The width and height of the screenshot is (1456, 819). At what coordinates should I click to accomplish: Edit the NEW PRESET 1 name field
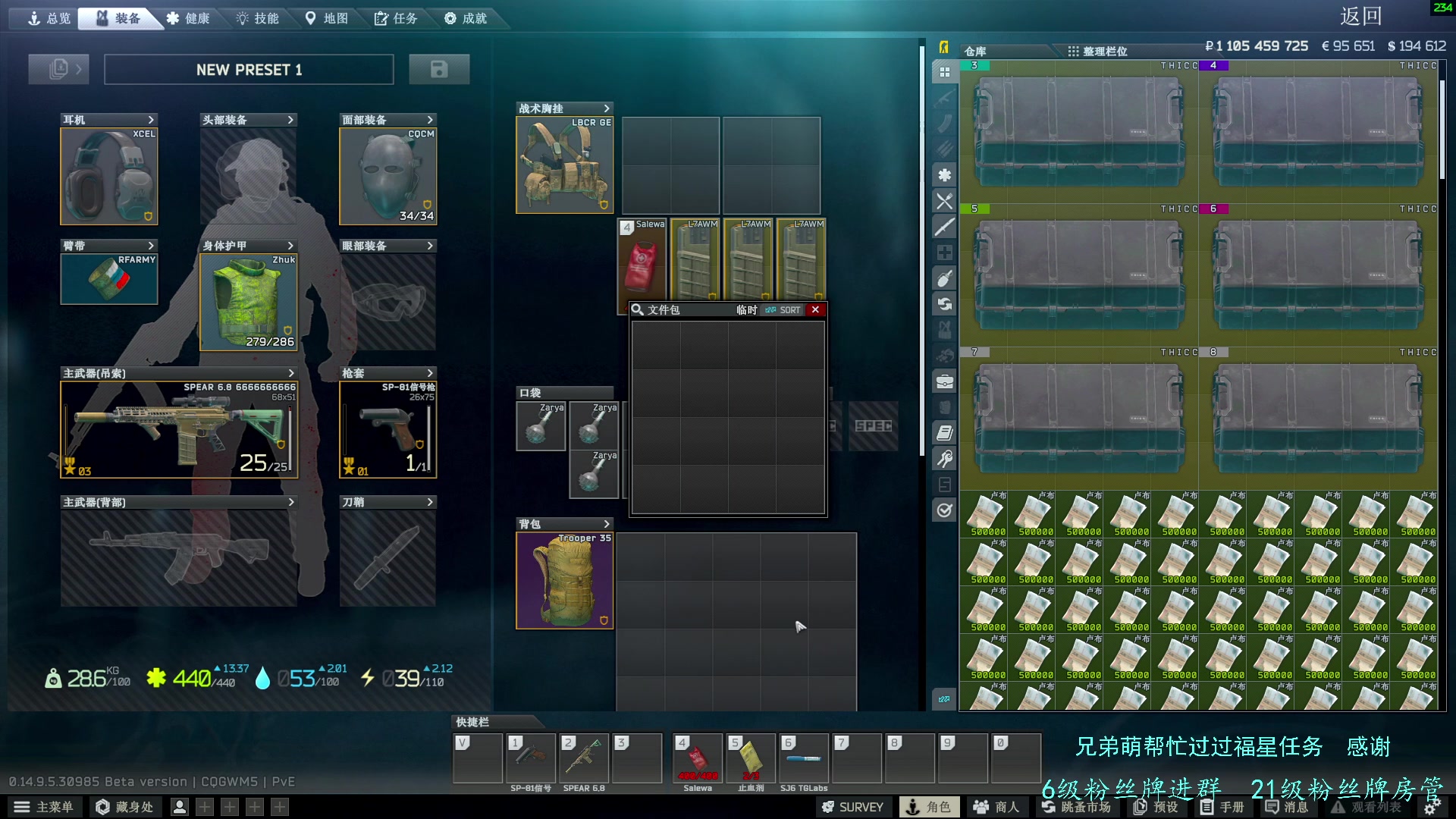249,70
